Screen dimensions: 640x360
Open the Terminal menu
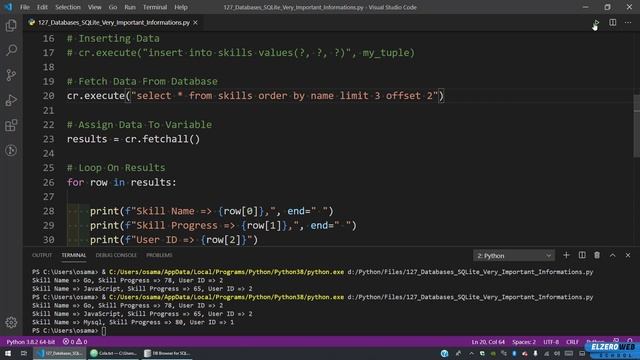click(155, 7)
